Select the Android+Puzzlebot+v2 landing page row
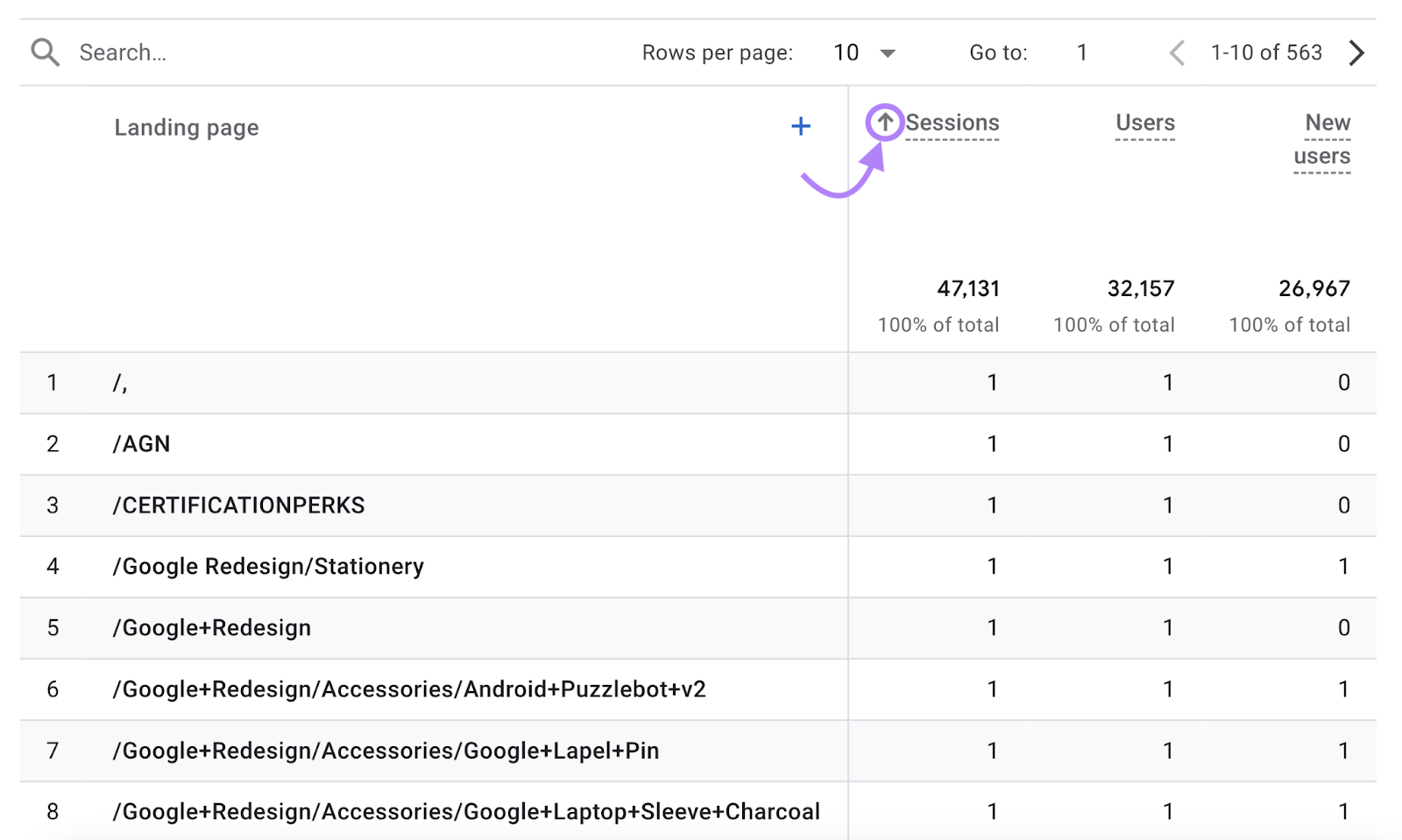The image size is (1402, 840). coord(409,689)
